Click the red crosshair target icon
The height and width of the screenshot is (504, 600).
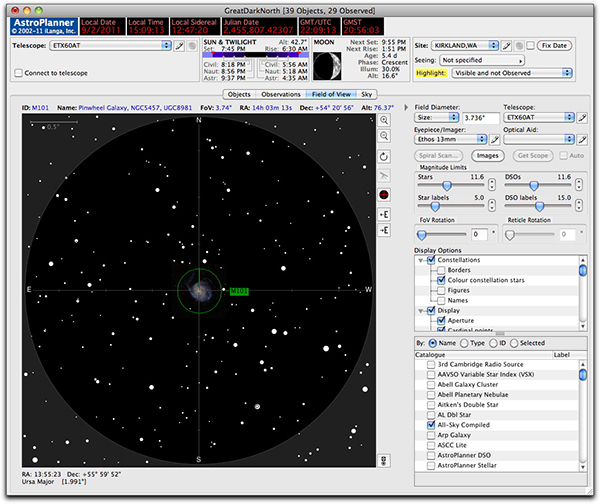tap(385, 194)
